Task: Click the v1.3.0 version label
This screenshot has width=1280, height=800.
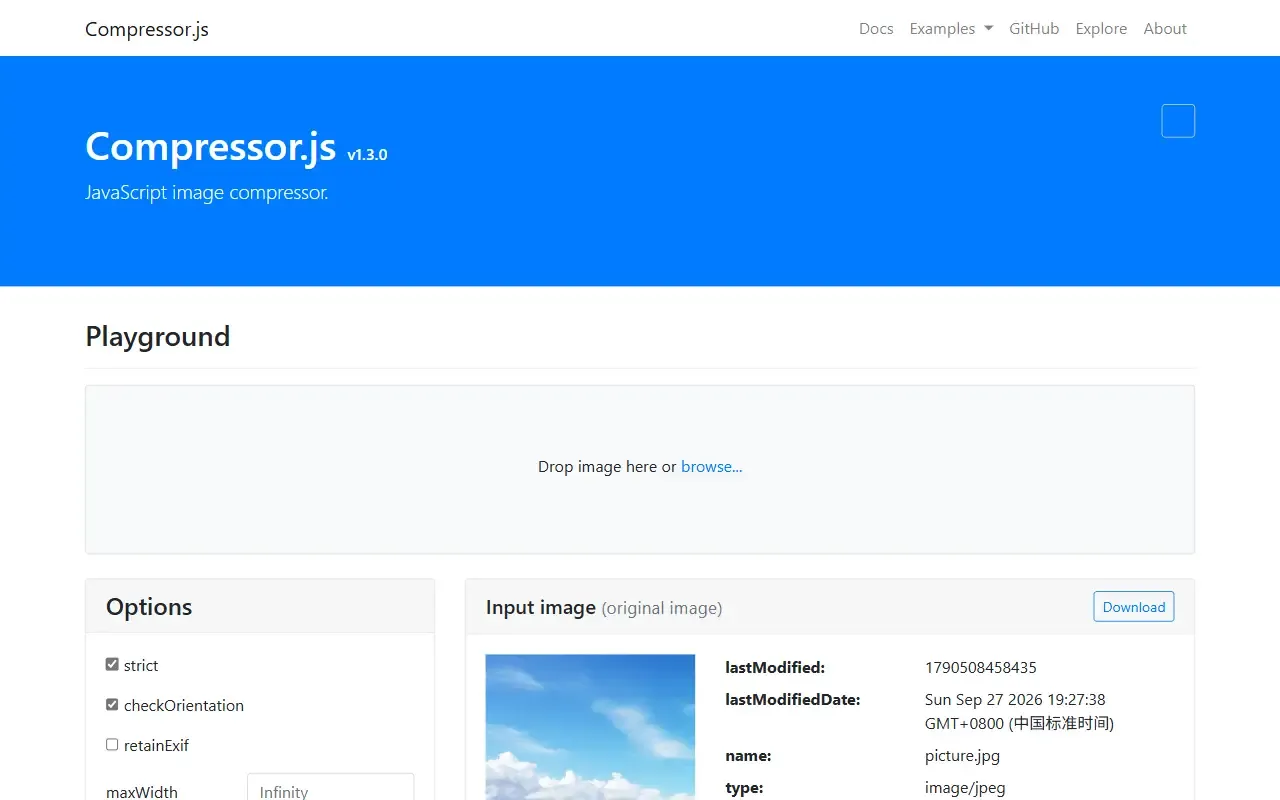Action: [x=367, y=155]
